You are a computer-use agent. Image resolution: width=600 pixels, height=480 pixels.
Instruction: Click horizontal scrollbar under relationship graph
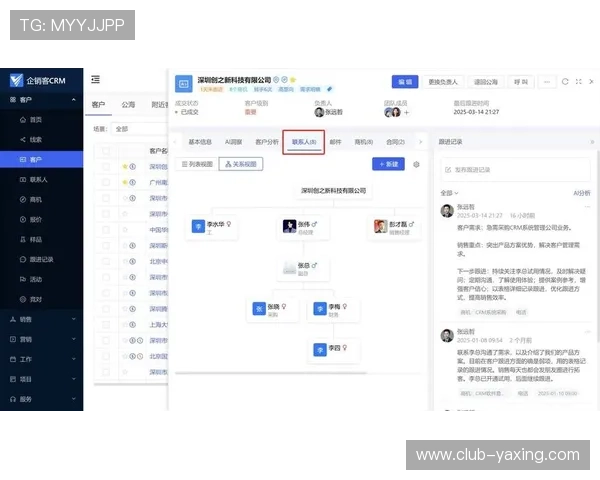point(271,372)
